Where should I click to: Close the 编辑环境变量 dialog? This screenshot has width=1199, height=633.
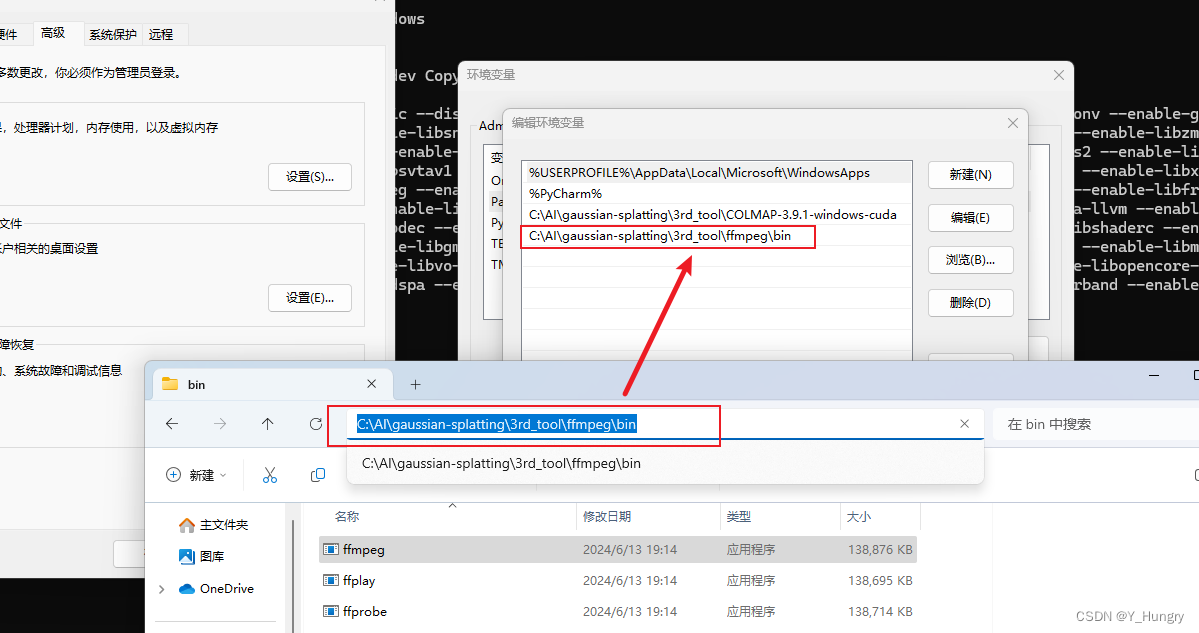(x=1012, y=123)
